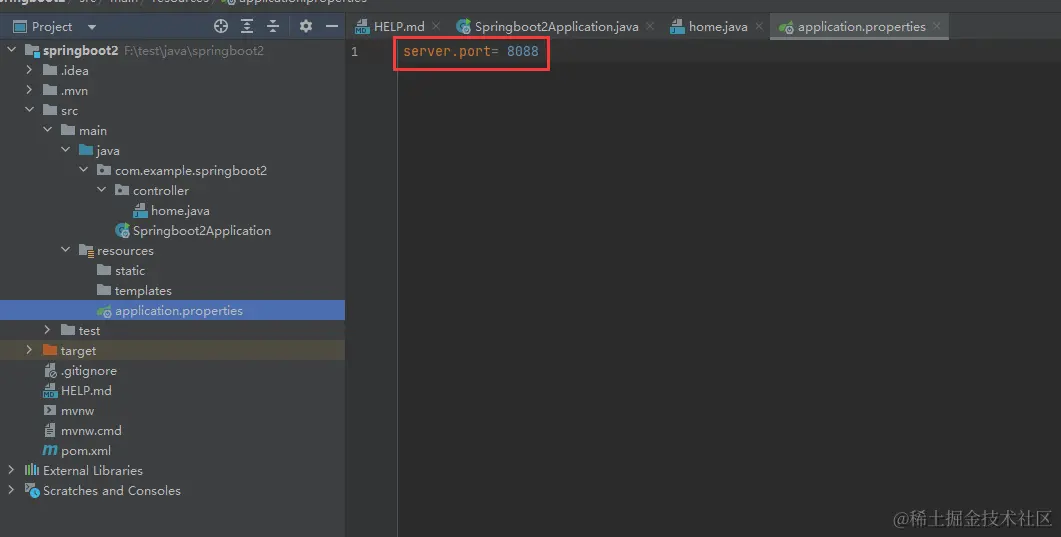This screenshot has width=1061, height=537.
Task: Click the test folder icon
Action: pyautogui.click(x=68, y=330)
